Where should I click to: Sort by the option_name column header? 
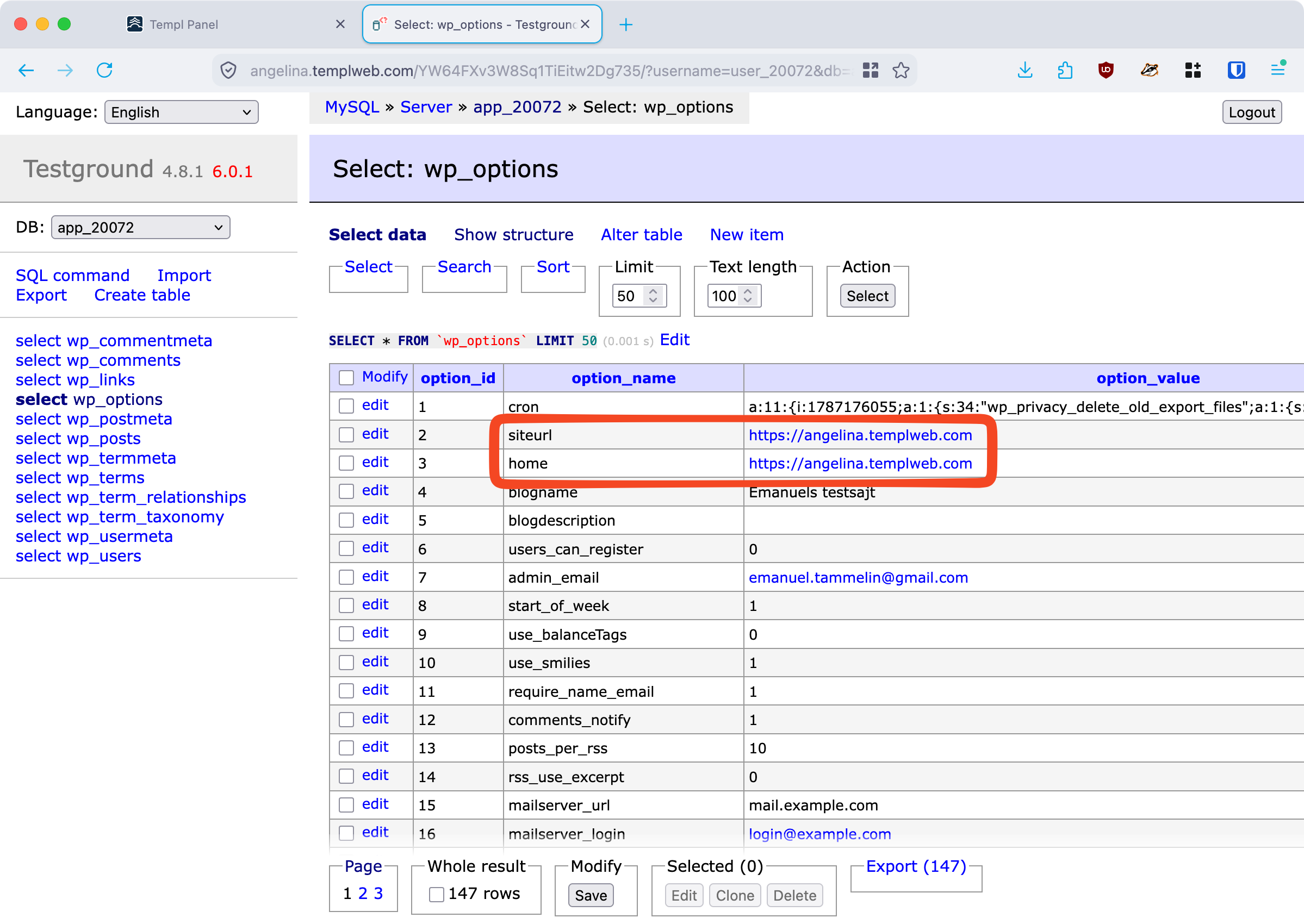coord(623,378)
